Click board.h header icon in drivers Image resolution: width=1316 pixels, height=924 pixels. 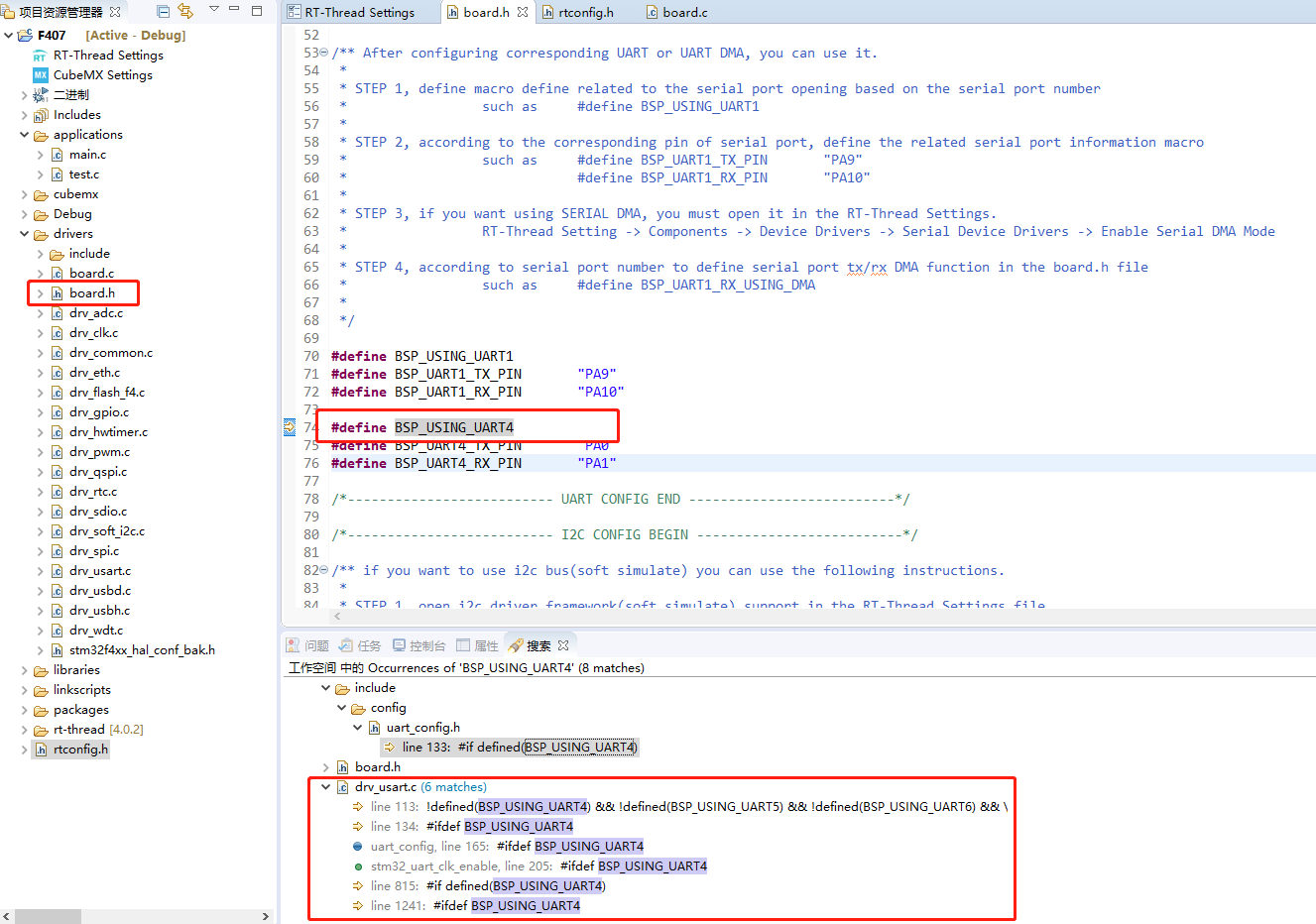pyautogui.click(x=57, y=293)
